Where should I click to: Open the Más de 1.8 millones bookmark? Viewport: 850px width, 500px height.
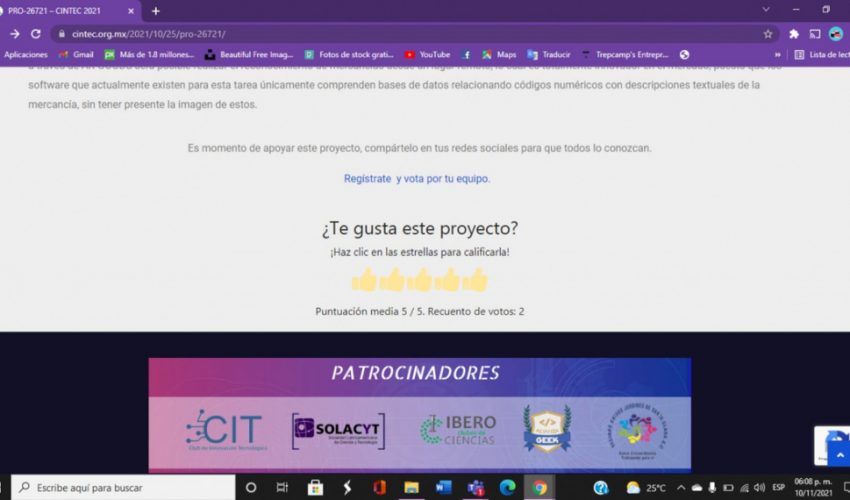point(149,55)
